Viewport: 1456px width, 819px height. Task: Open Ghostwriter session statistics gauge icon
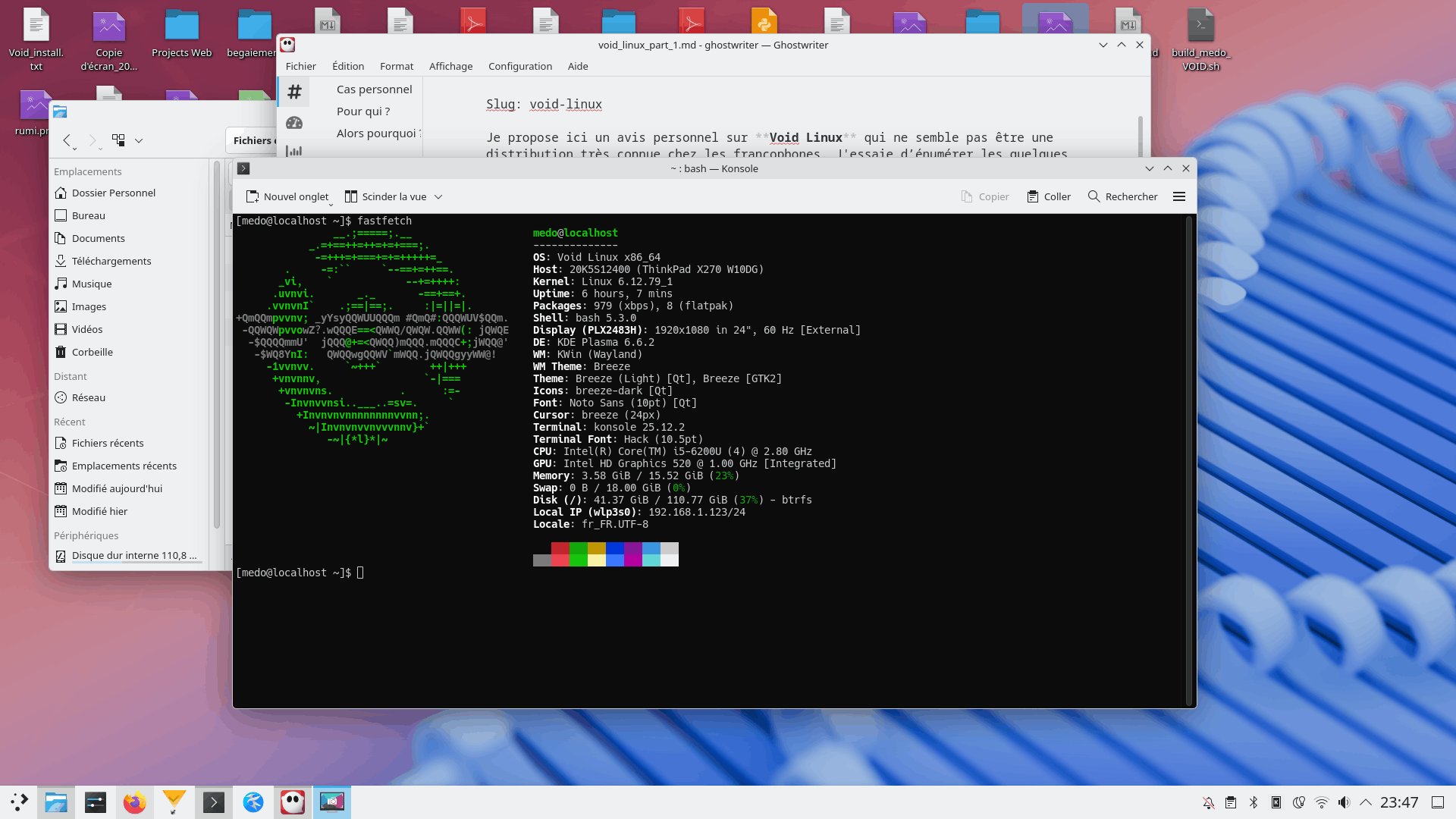pos(294,123)
